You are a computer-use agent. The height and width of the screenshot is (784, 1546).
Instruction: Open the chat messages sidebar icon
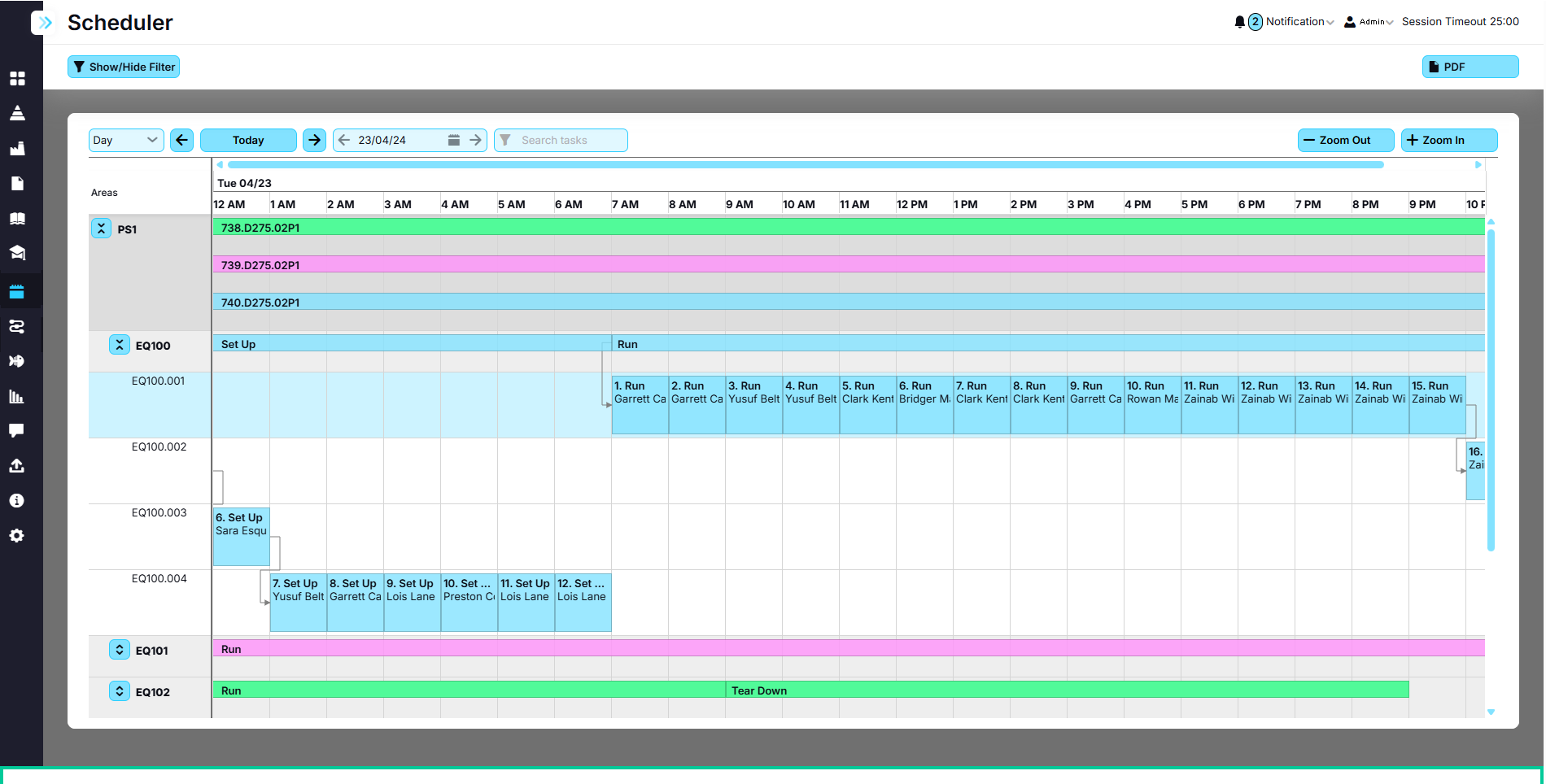pos(17,431)
